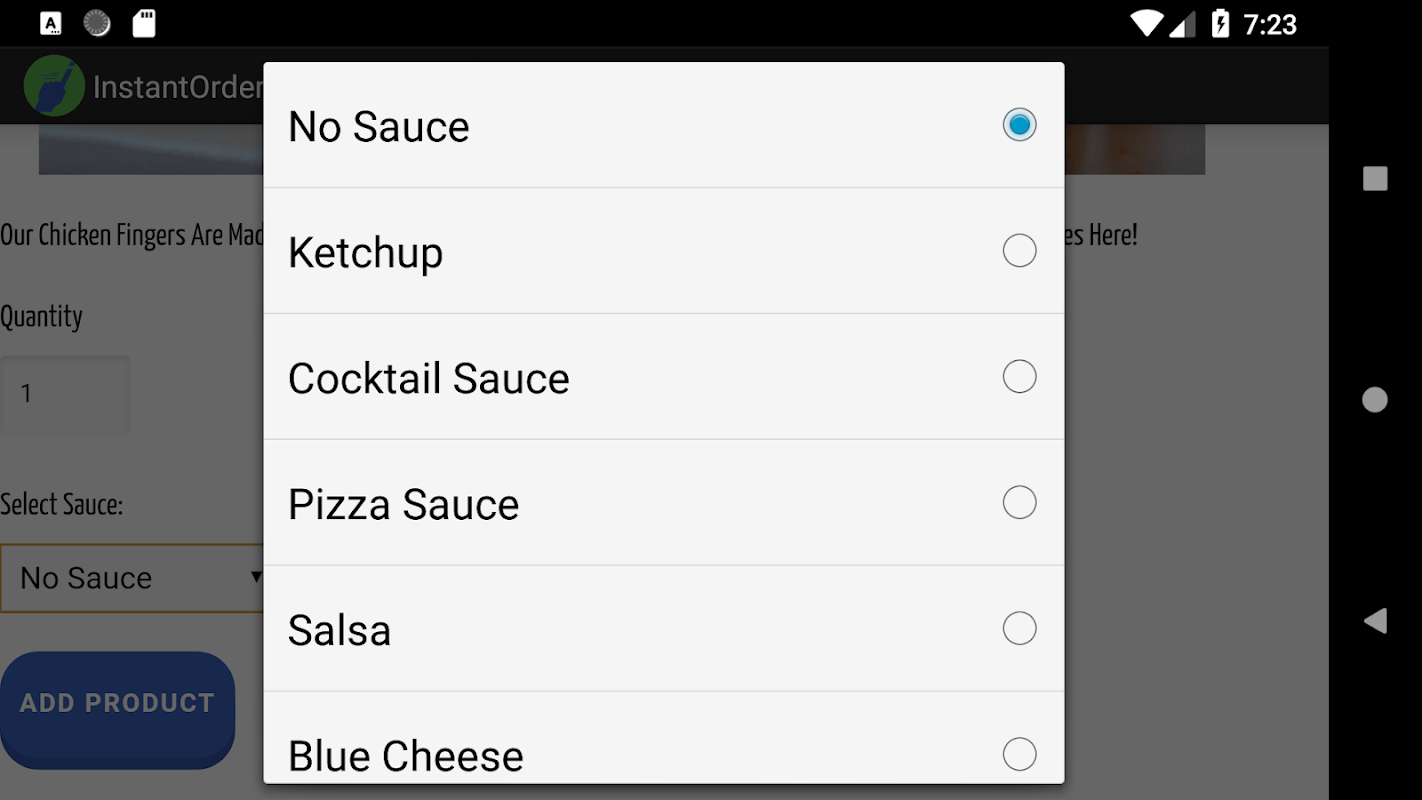Tap the keyboard 'A' notification icon
1422x800 pixels.
pyautogui.click(x=51, y=23)
